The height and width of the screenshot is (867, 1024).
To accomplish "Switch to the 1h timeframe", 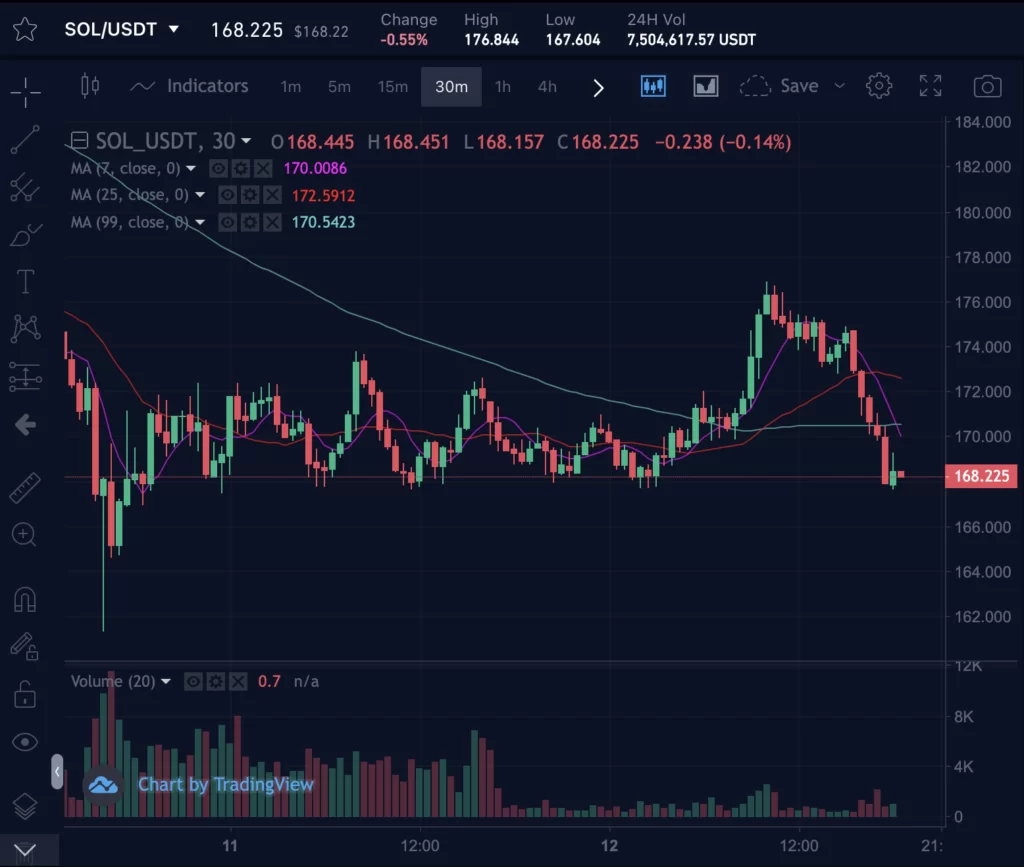I will click(x=503, y=87).
